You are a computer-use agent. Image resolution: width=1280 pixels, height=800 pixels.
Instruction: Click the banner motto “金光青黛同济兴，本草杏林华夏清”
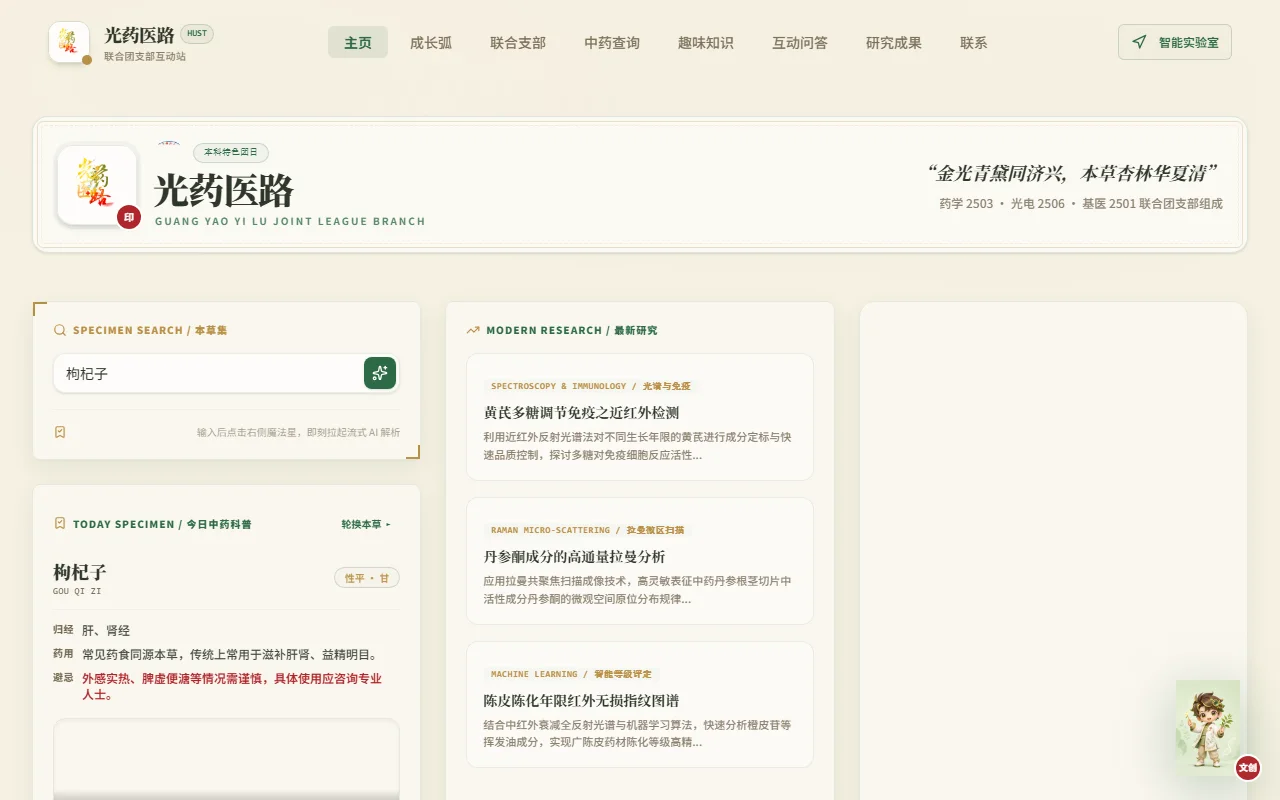pyautogui.click(x=1075, y=173)
